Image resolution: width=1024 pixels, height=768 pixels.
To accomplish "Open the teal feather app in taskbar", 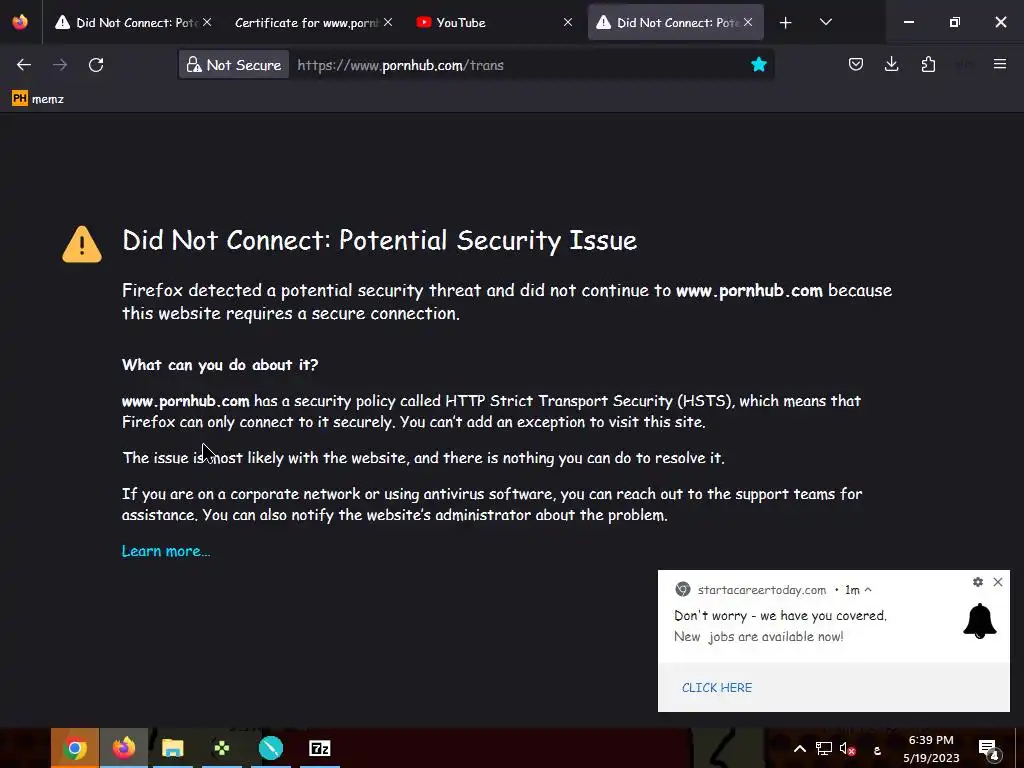I will pos(270,748).
